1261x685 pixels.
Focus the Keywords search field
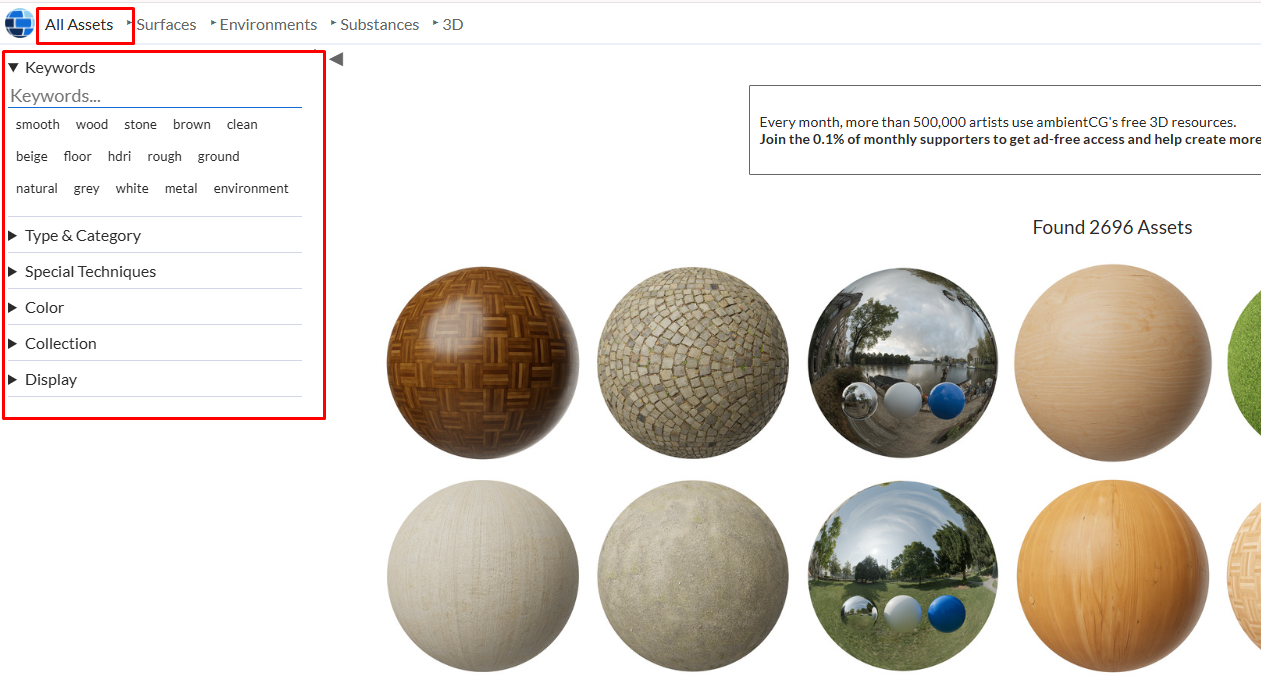pyautogui.click(x=155, y=96)
